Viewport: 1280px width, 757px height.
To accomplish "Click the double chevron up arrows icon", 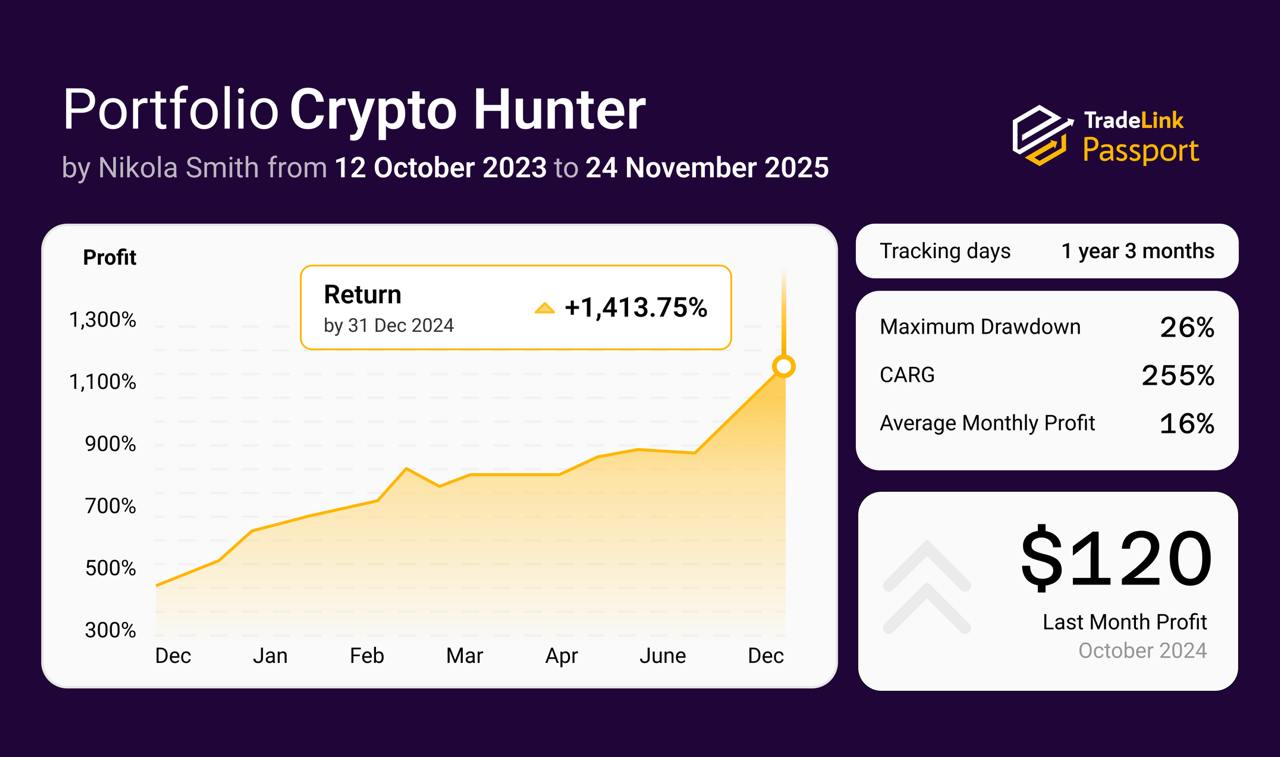I will (x=927, y=588).
